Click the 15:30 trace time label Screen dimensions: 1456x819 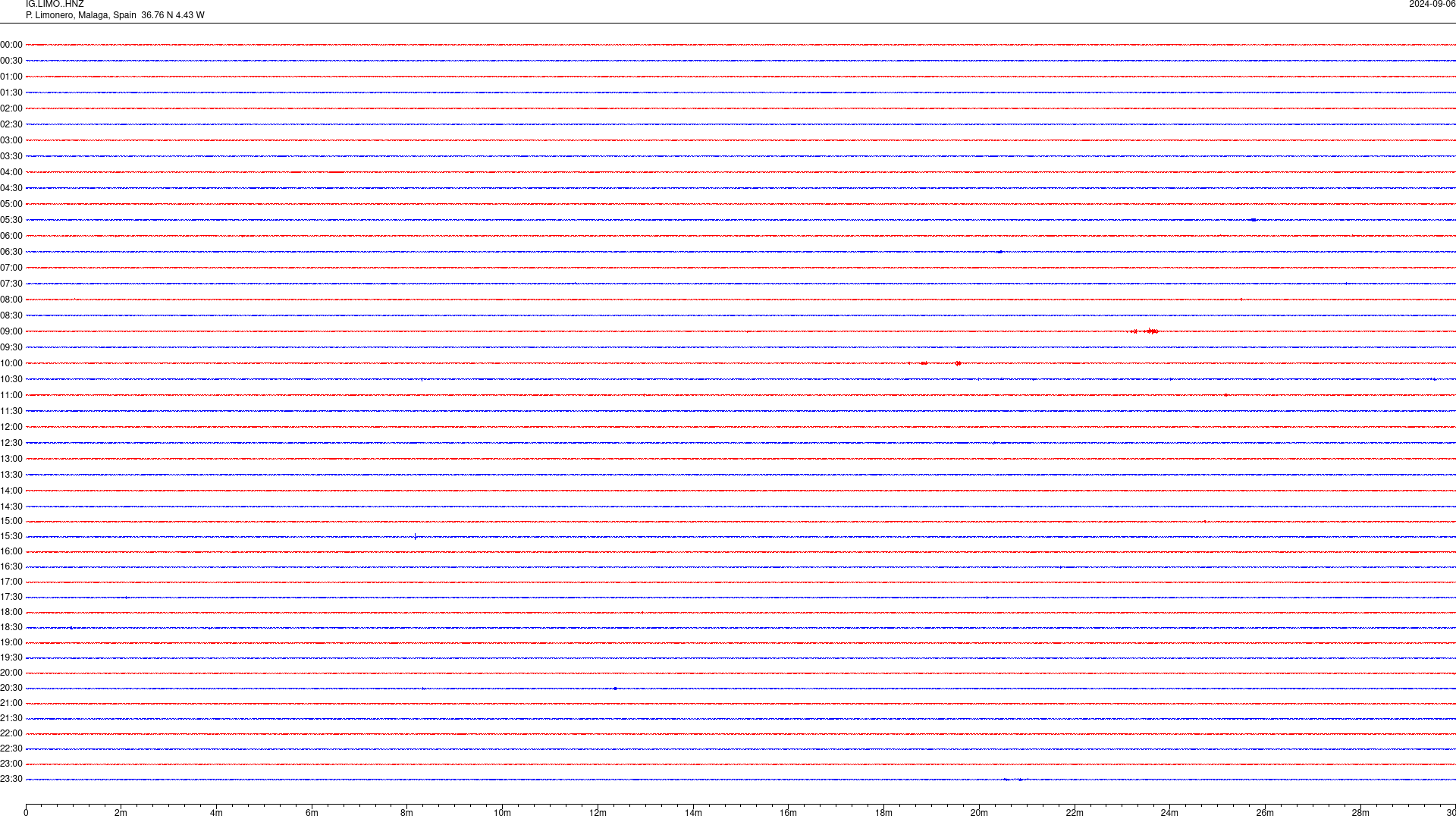11,536
